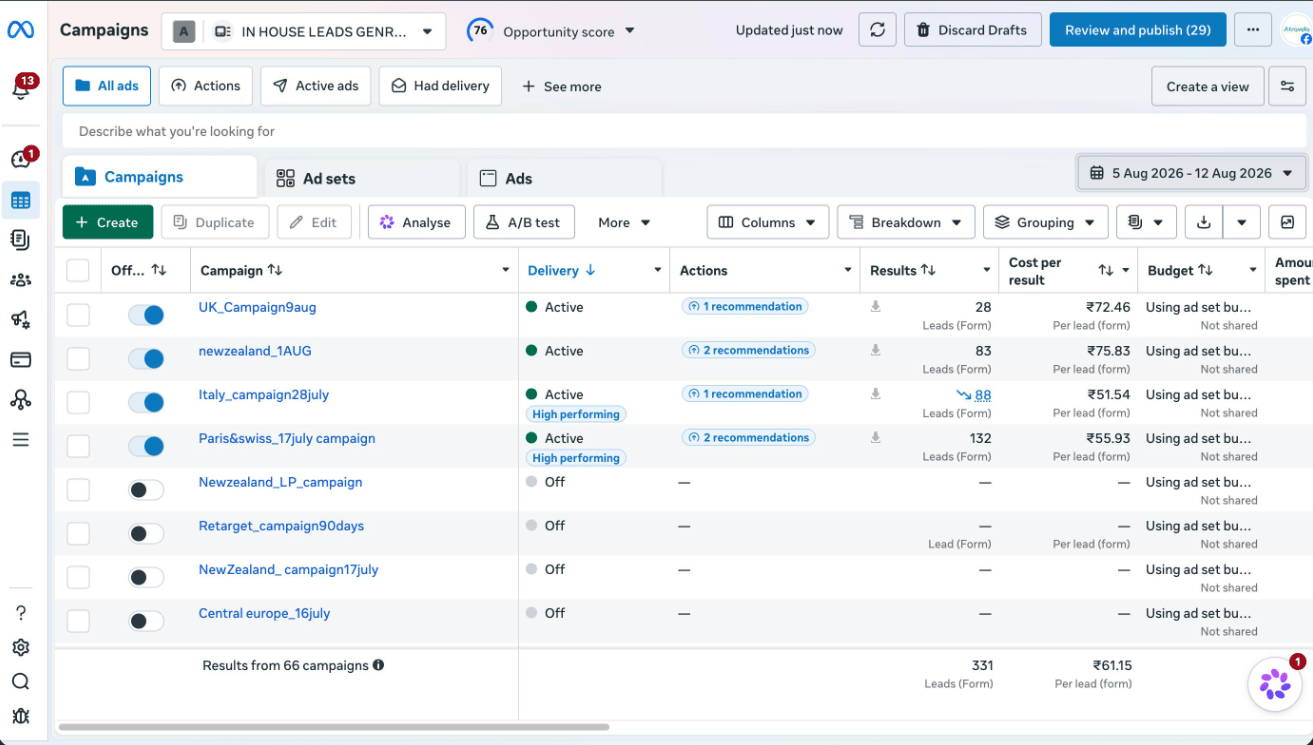The image size is (1313, 745).
Task: Click the Retarget_campaign90days campaign link
Action: (281, 526)
